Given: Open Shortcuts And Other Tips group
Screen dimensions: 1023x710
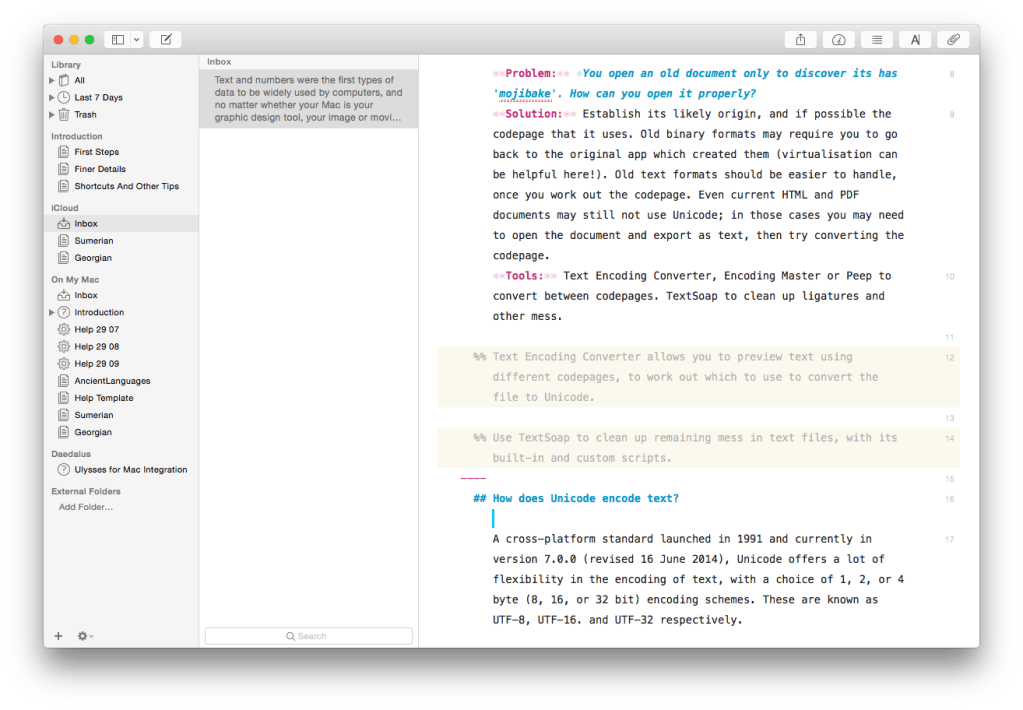Looking at the screenshot, I should [127, 186].
